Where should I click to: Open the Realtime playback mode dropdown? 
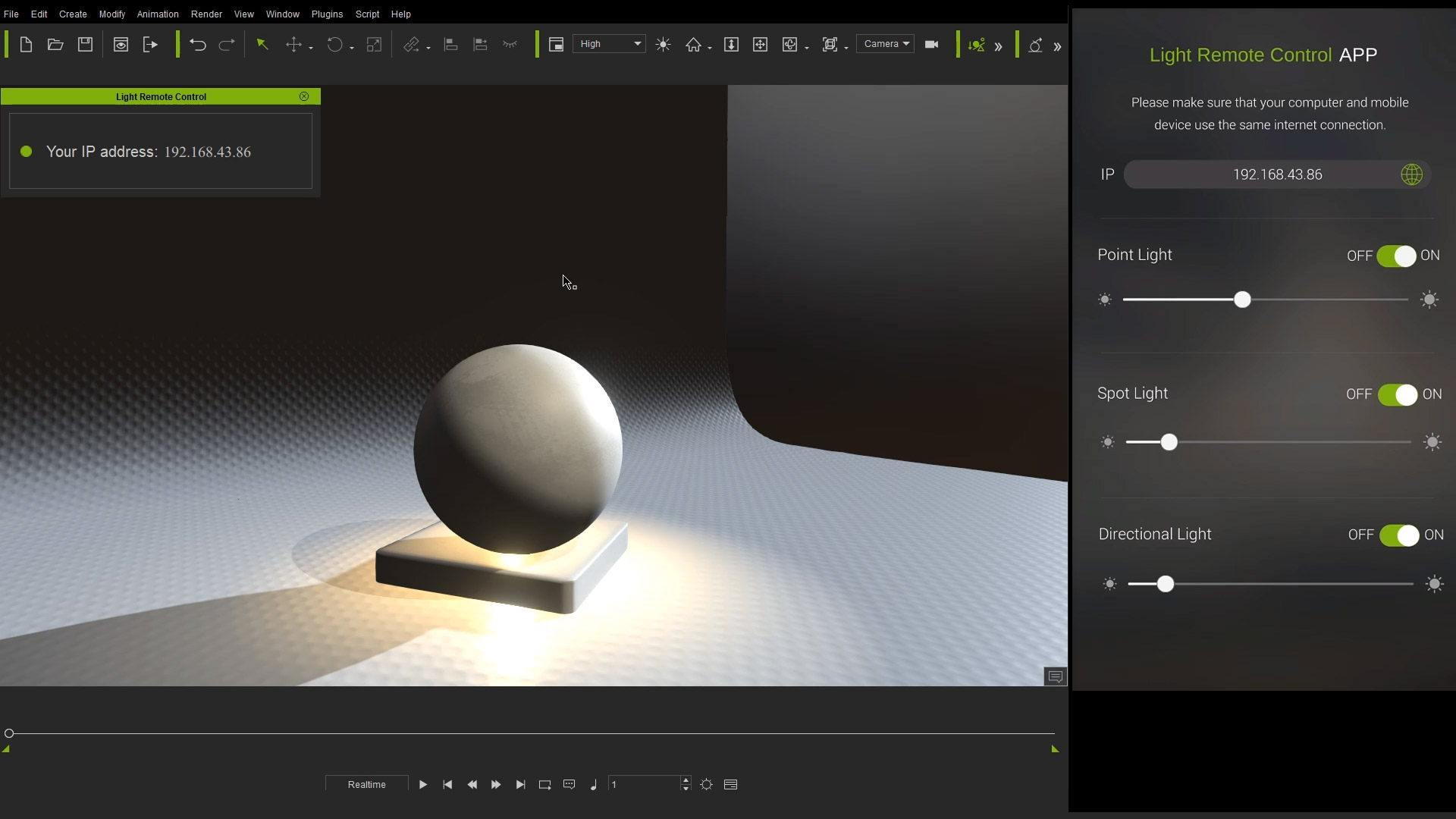367,784
